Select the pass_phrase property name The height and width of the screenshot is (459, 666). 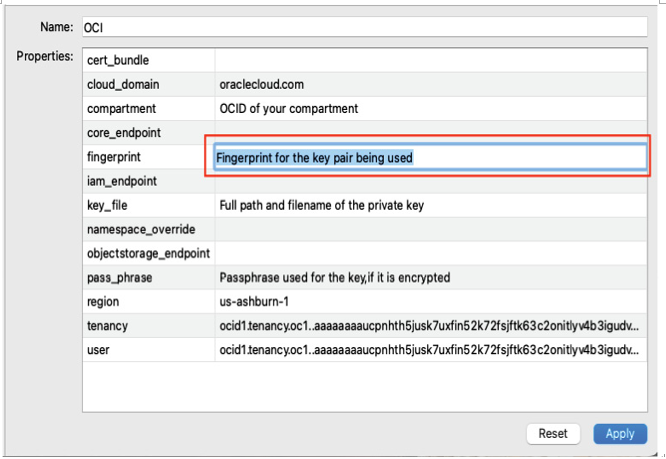tap(120, 278)
